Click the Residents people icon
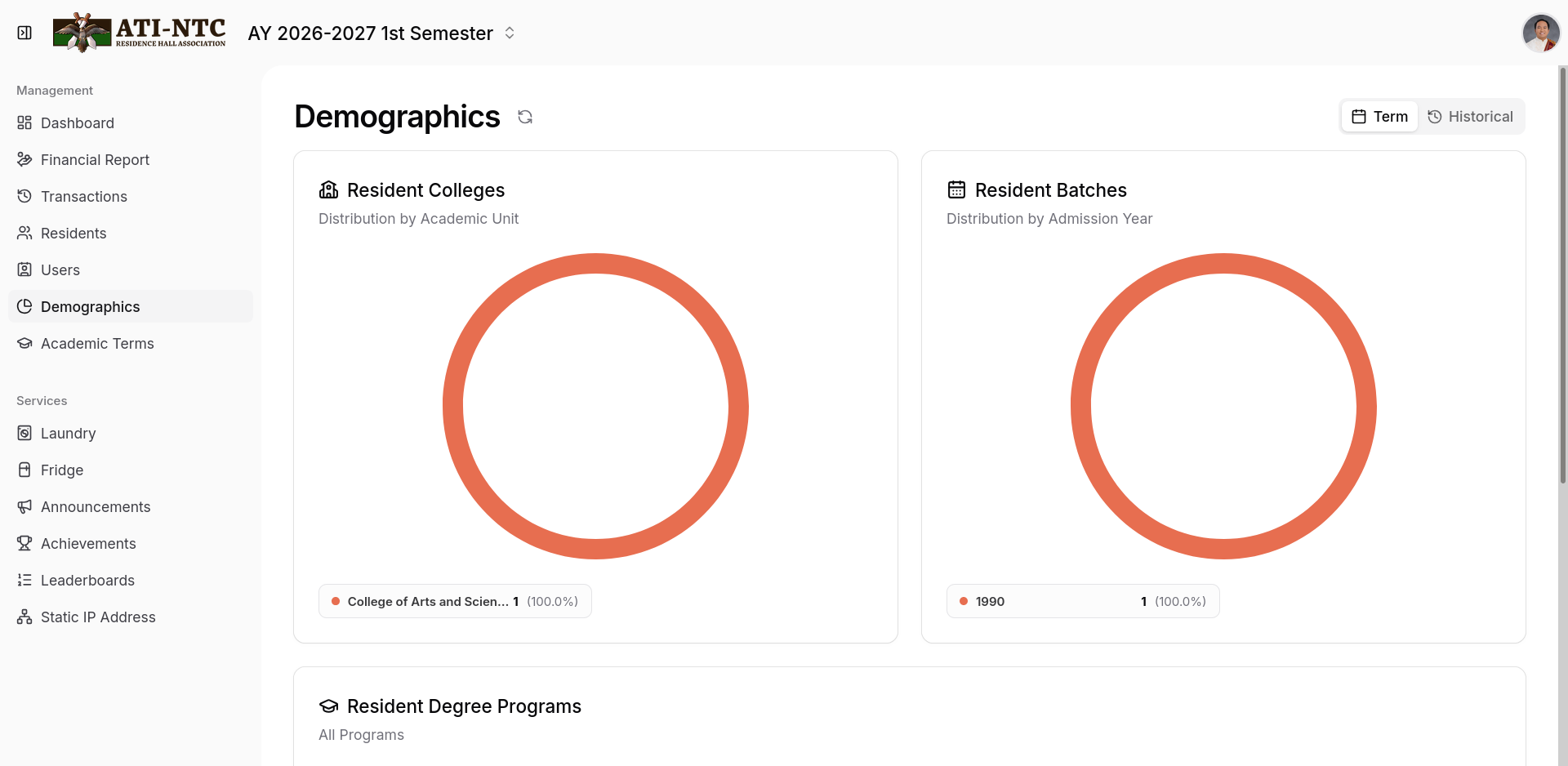1568x766 pixels. (24, 233)
